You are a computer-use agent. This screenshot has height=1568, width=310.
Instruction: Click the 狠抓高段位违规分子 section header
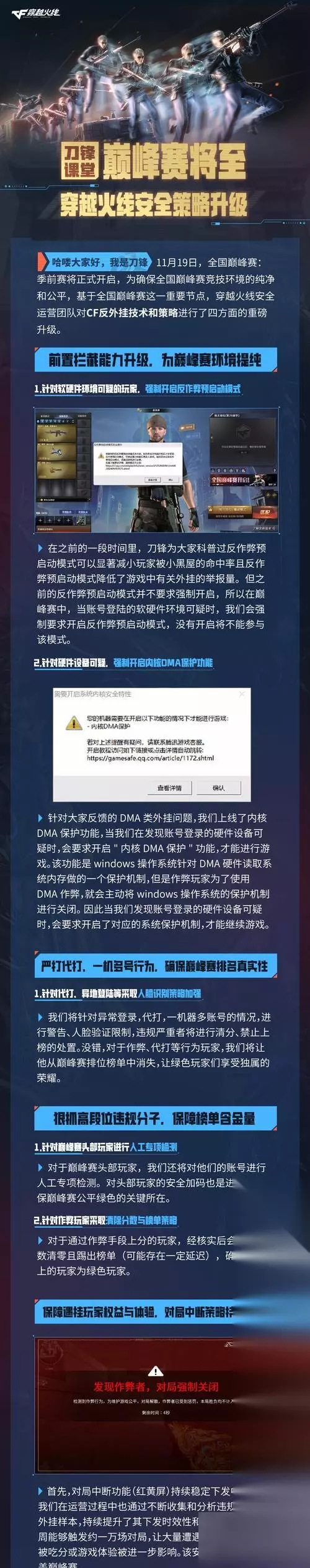click(x=156, y=1118)
